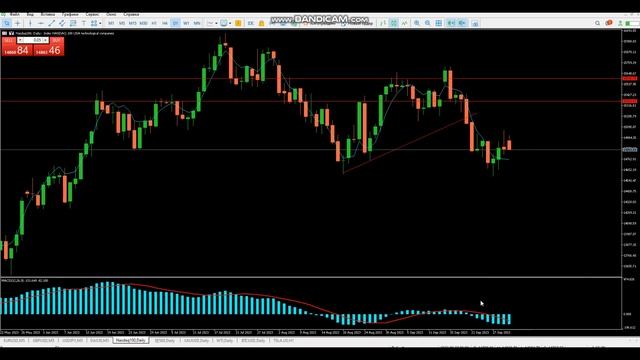Select the equidistant channel tool

click(x=62, y=23)
